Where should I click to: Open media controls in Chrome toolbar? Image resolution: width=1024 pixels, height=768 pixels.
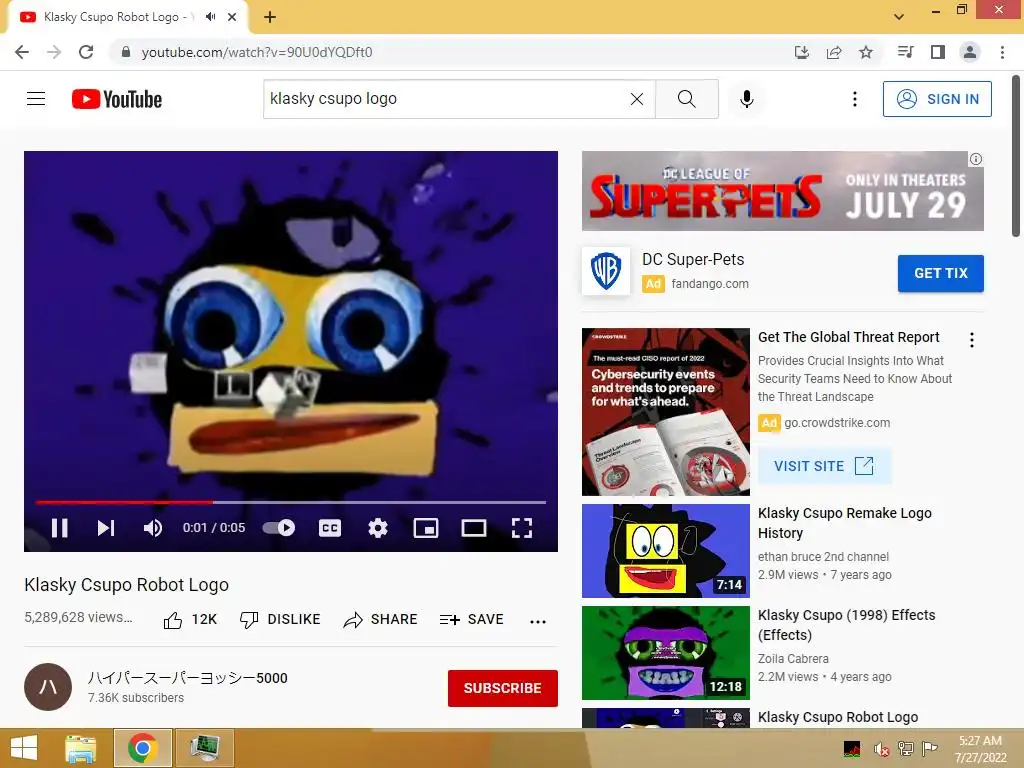[905, 52]
